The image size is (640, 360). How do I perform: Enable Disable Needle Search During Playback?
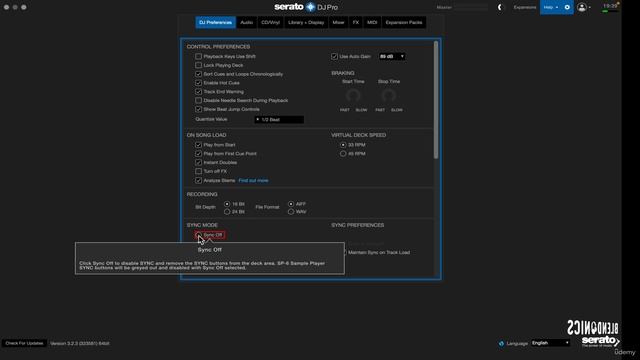(x=198, y=100)
